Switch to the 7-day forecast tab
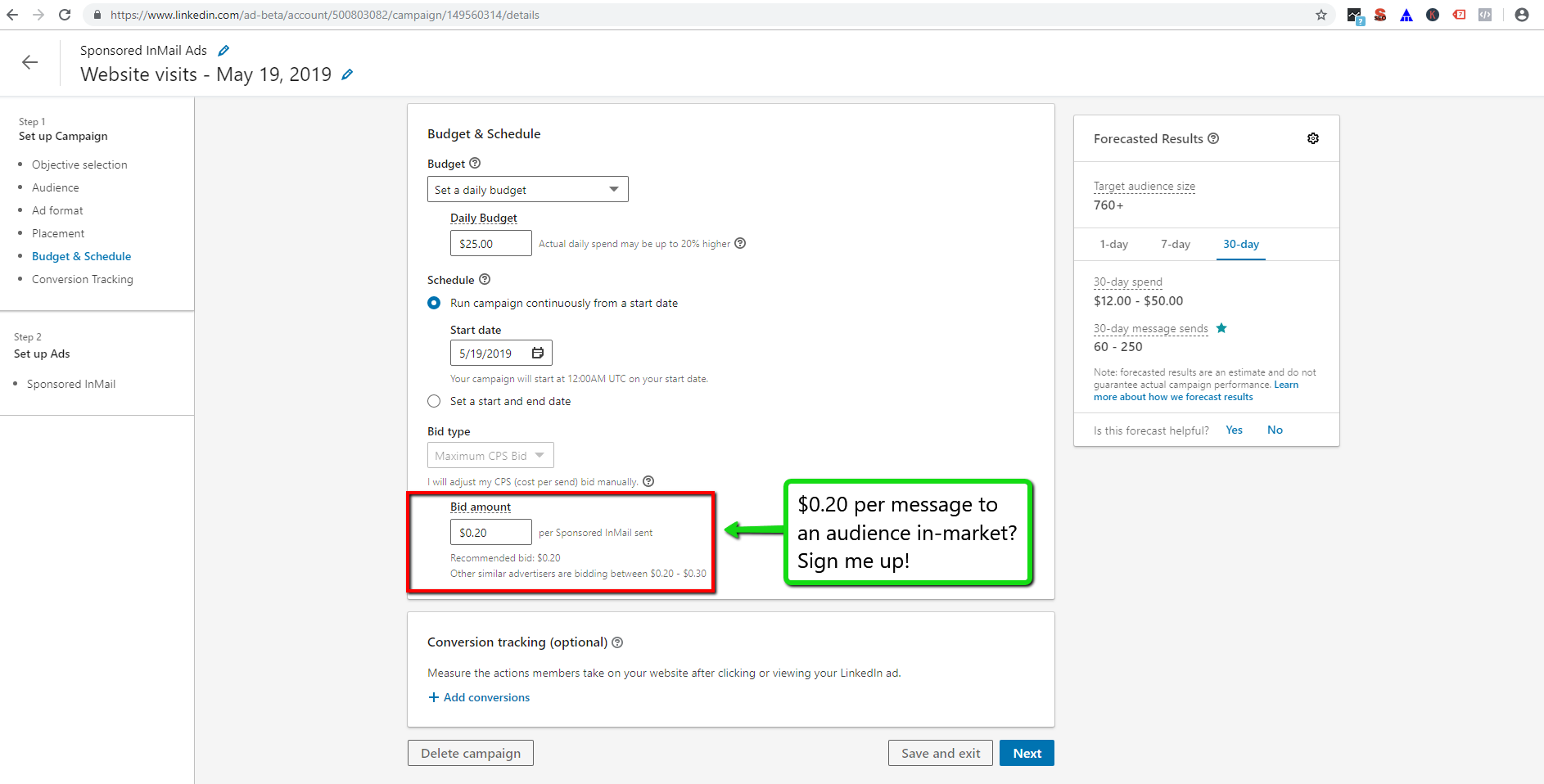This screenshot has height=784, width=1544. [1176, 244]
